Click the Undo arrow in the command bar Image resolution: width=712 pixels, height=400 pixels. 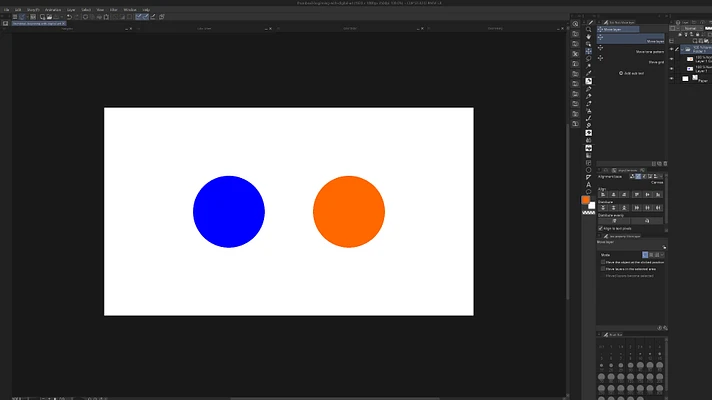point(69,17)
